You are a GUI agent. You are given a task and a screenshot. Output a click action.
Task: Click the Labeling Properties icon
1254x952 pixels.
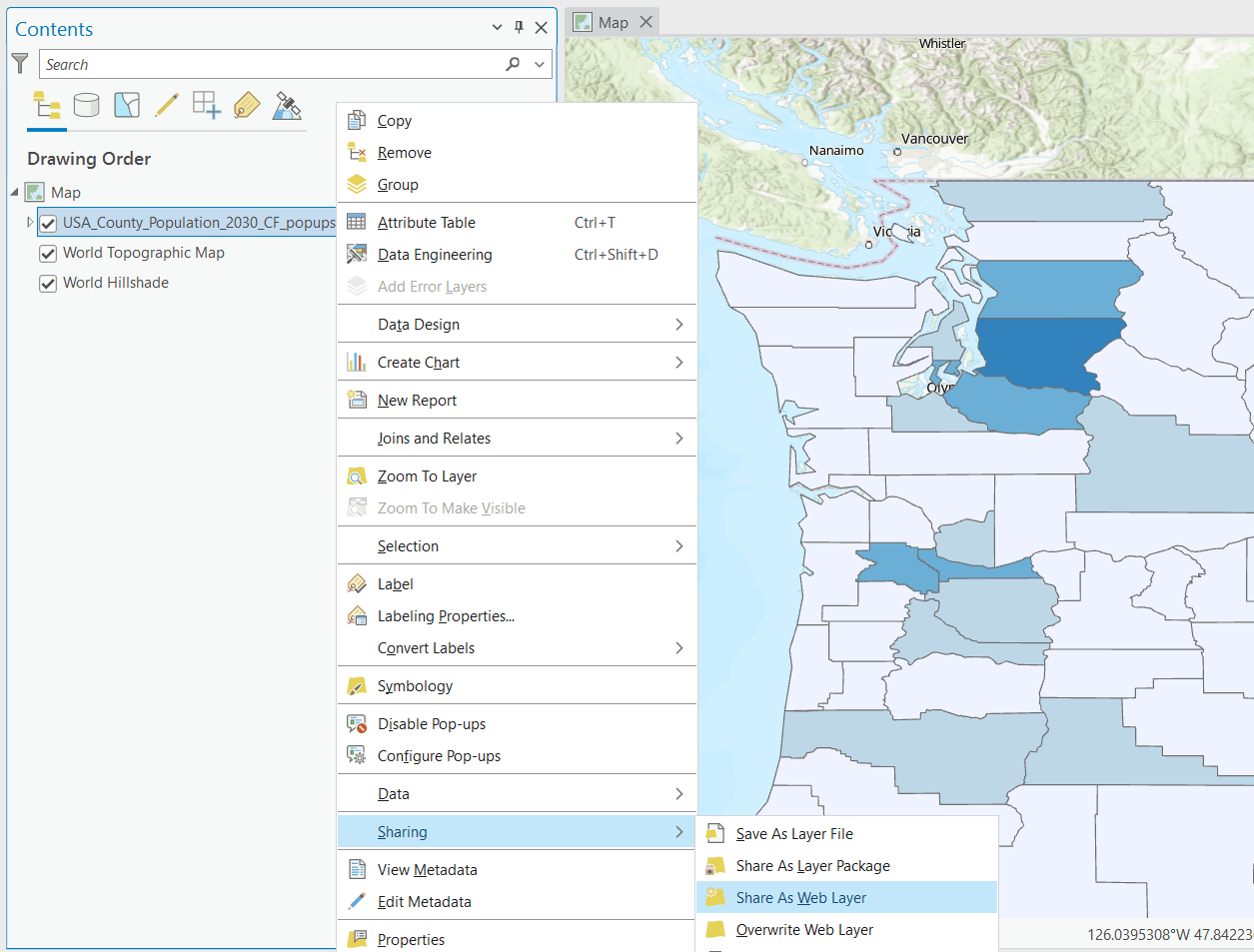[357, 615]
